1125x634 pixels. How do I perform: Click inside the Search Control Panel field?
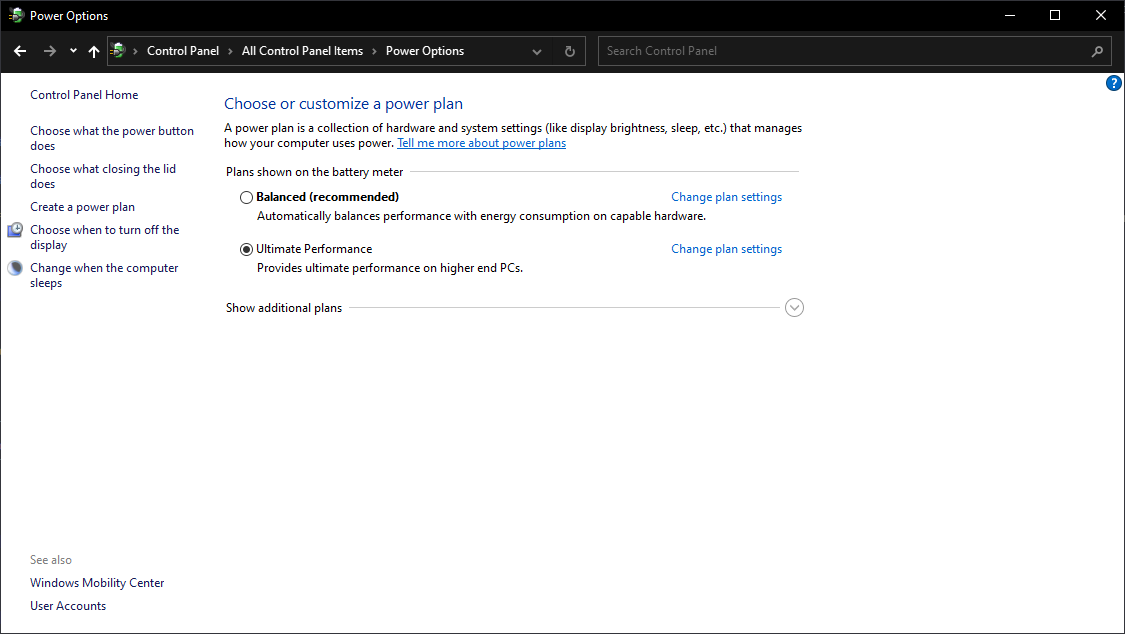click(840, 51)
